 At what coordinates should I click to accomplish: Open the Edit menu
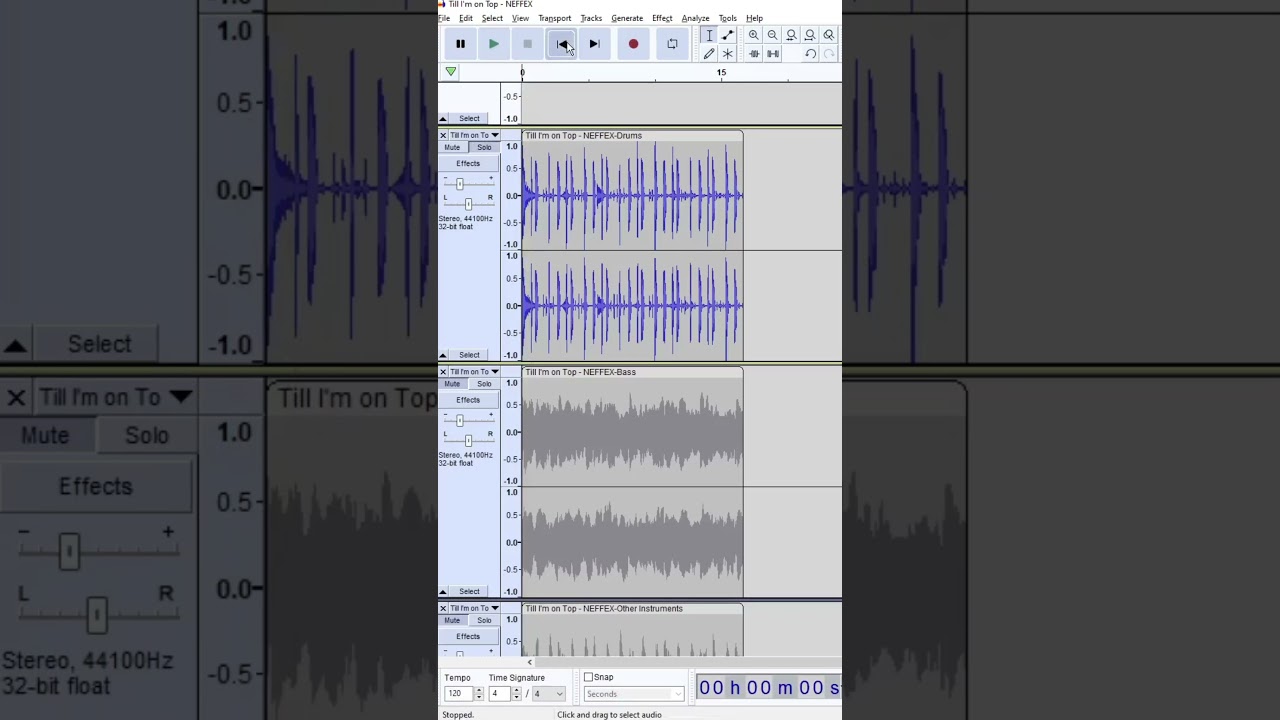click(x=466, y=18)
